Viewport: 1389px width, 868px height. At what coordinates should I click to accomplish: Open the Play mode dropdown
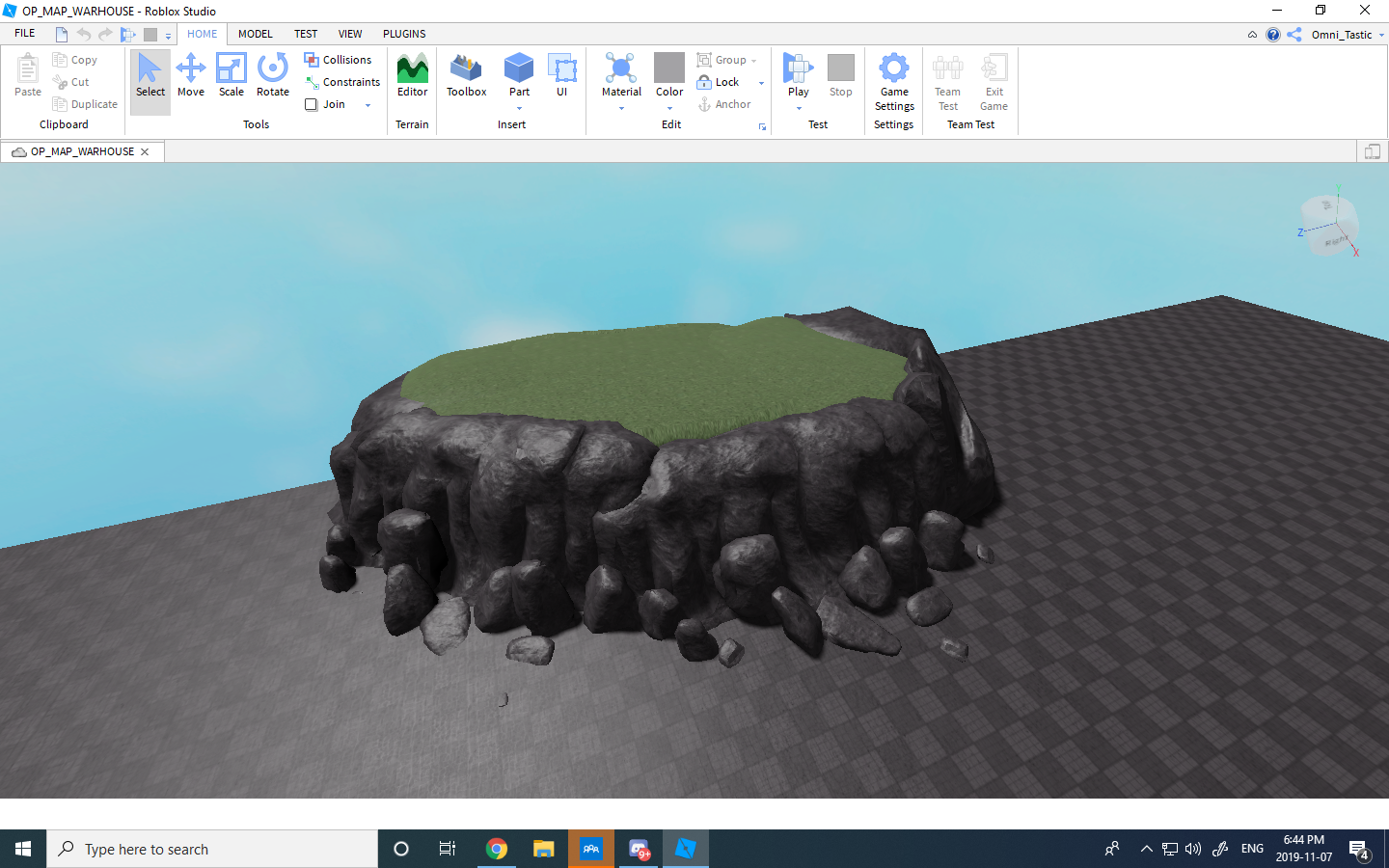(798, 108)
